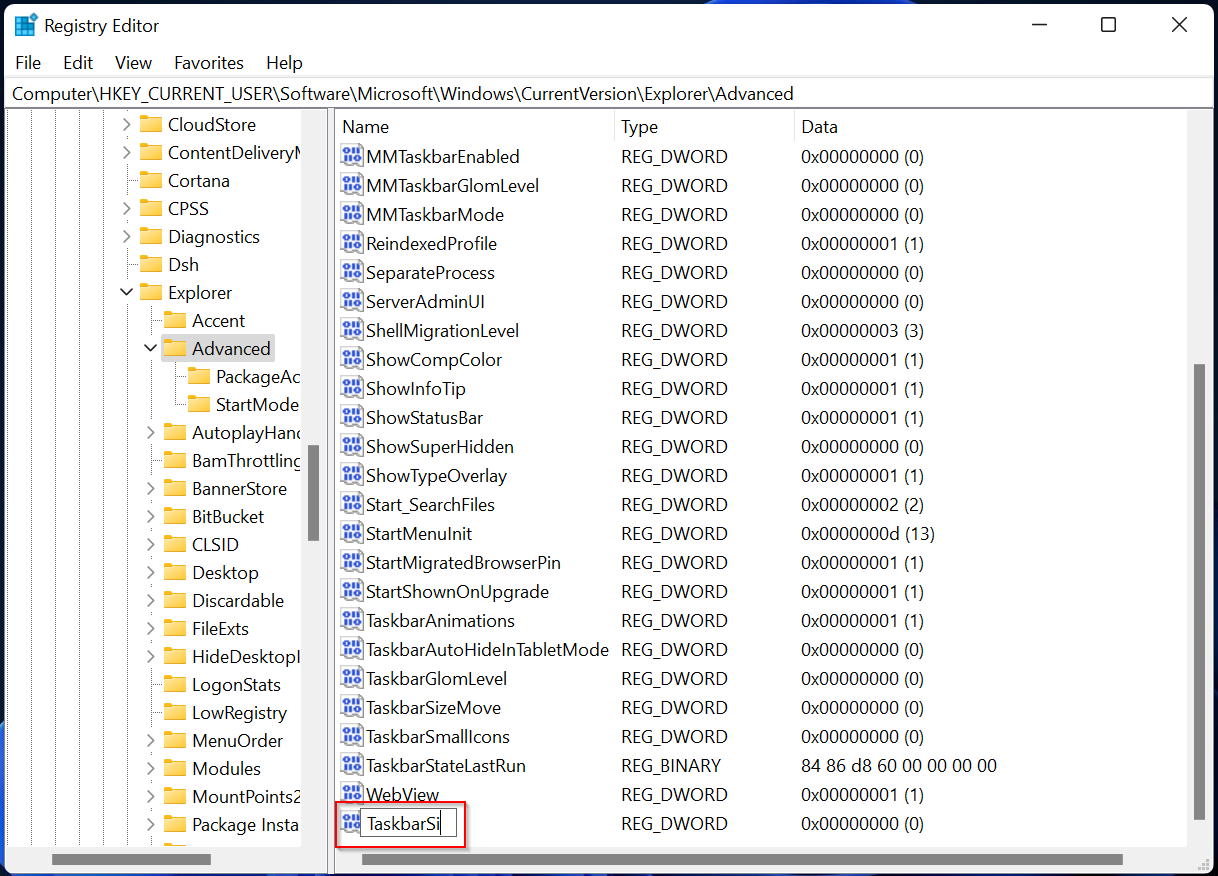
Task: Click the DWORD icon beside TaskbarSmallIcons
Action: coord(351,736)
